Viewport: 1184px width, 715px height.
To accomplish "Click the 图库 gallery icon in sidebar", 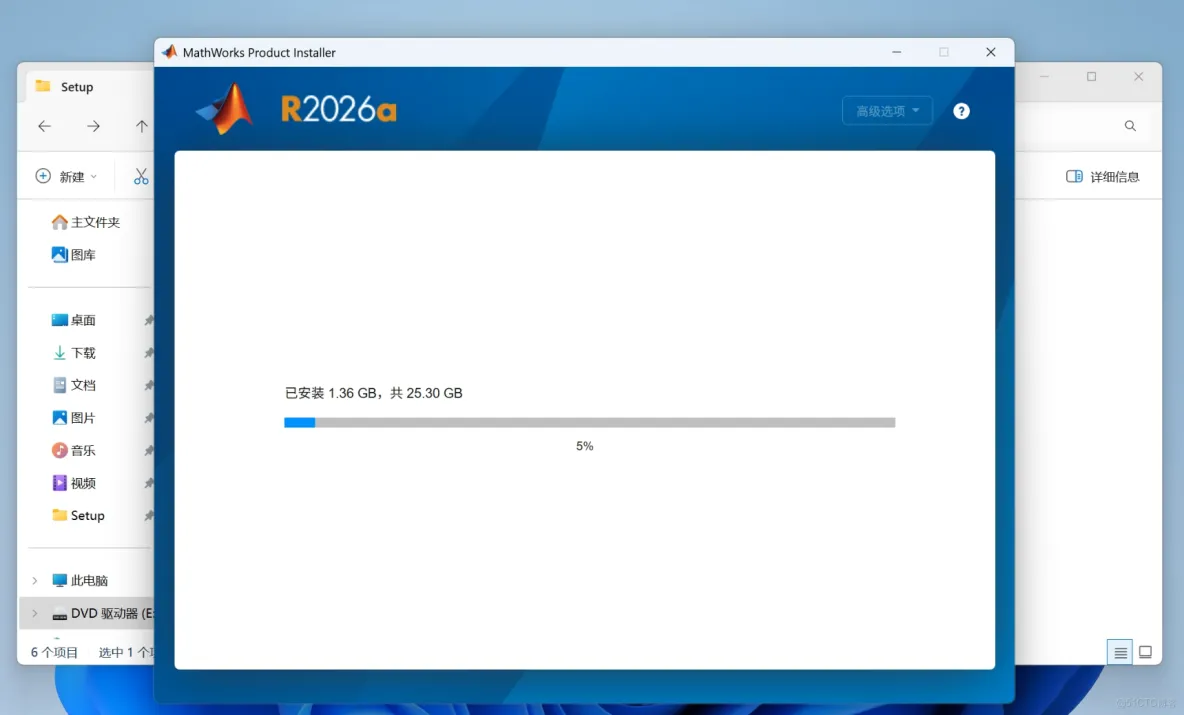I will pos(60,255).
